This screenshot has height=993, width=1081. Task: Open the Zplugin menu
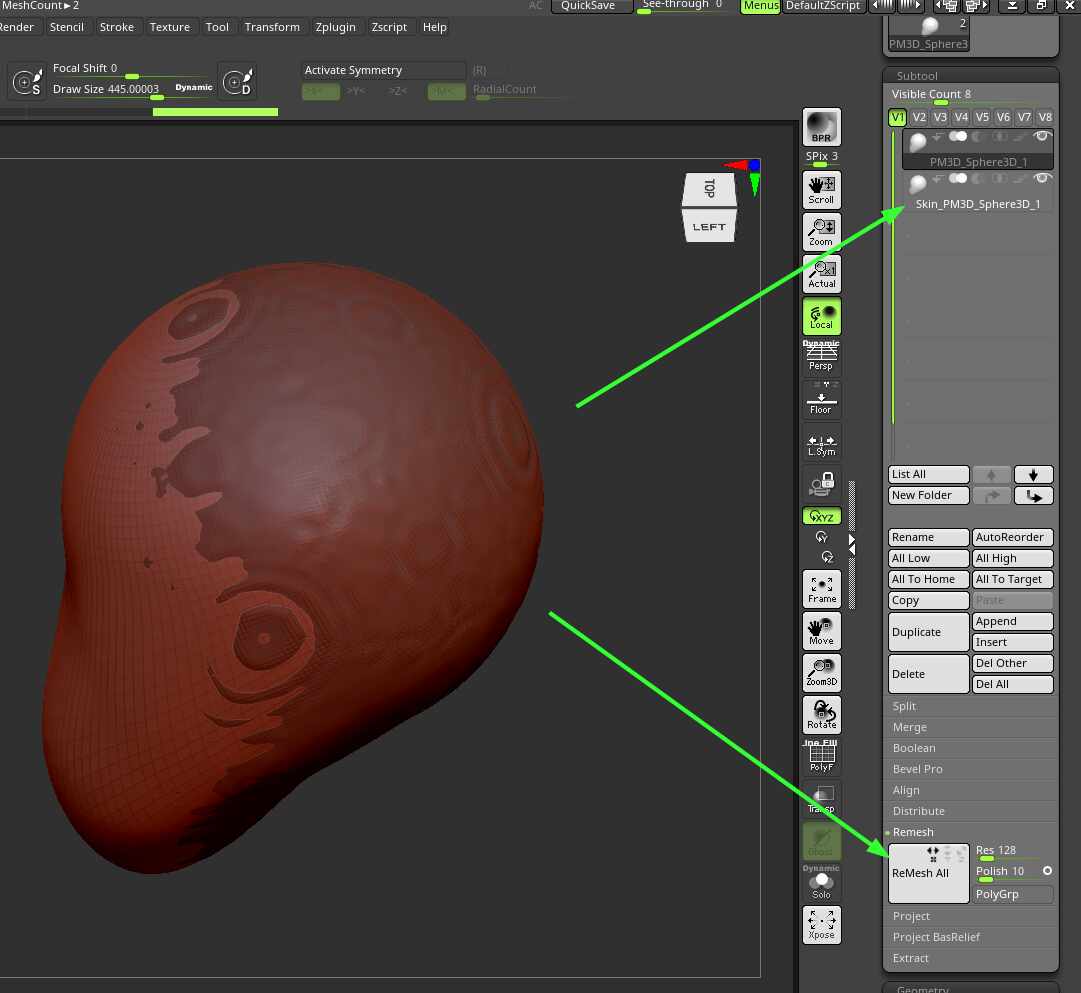335,27
